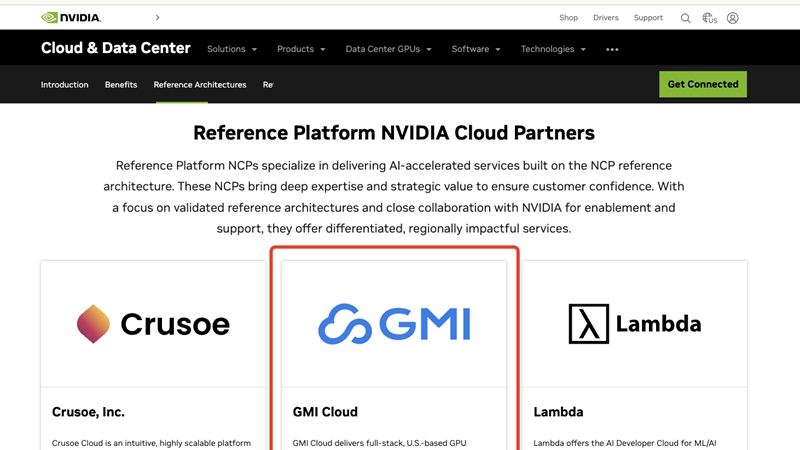This screenshot has height=450, width=800.
Task: Go to the Introduction section tab
Action: 64,85
